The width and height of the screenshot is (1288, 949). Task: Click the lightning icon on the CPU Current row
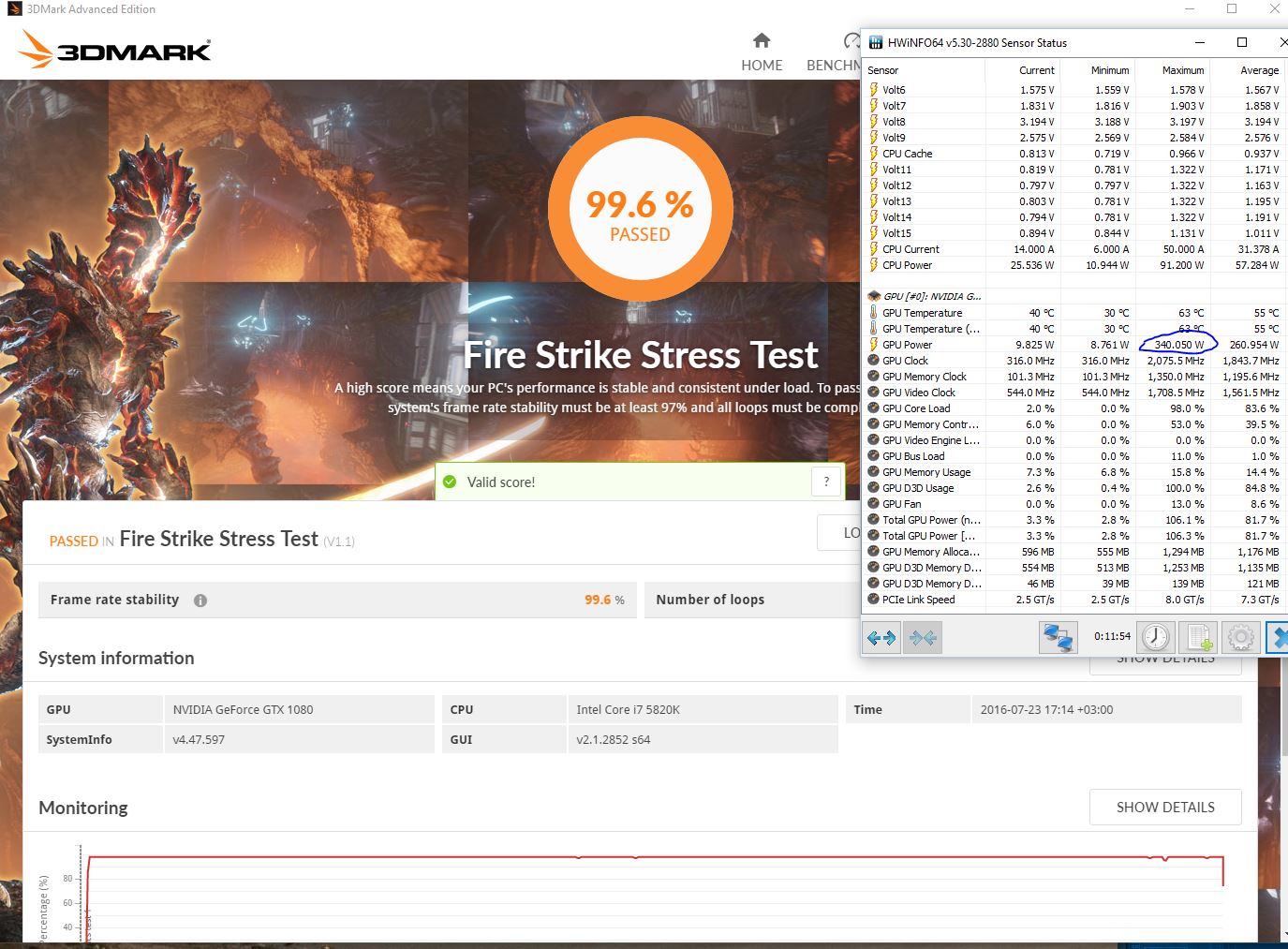click(x=874, y=249)
